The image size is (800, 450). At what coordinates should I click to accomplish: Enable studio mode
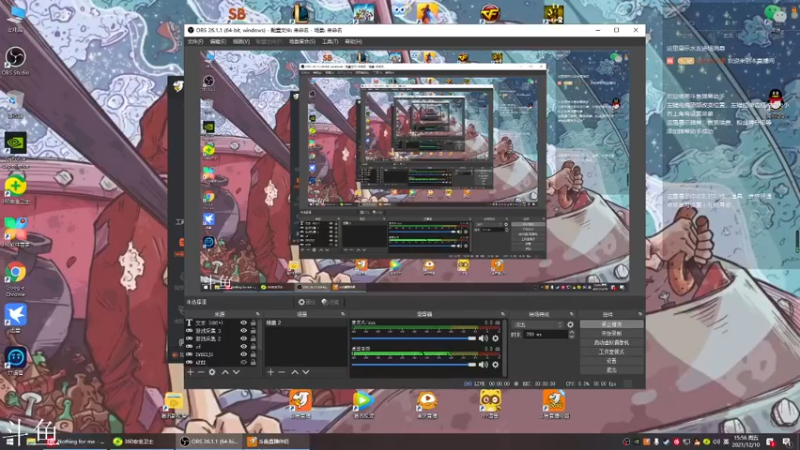tap(611, 352)
